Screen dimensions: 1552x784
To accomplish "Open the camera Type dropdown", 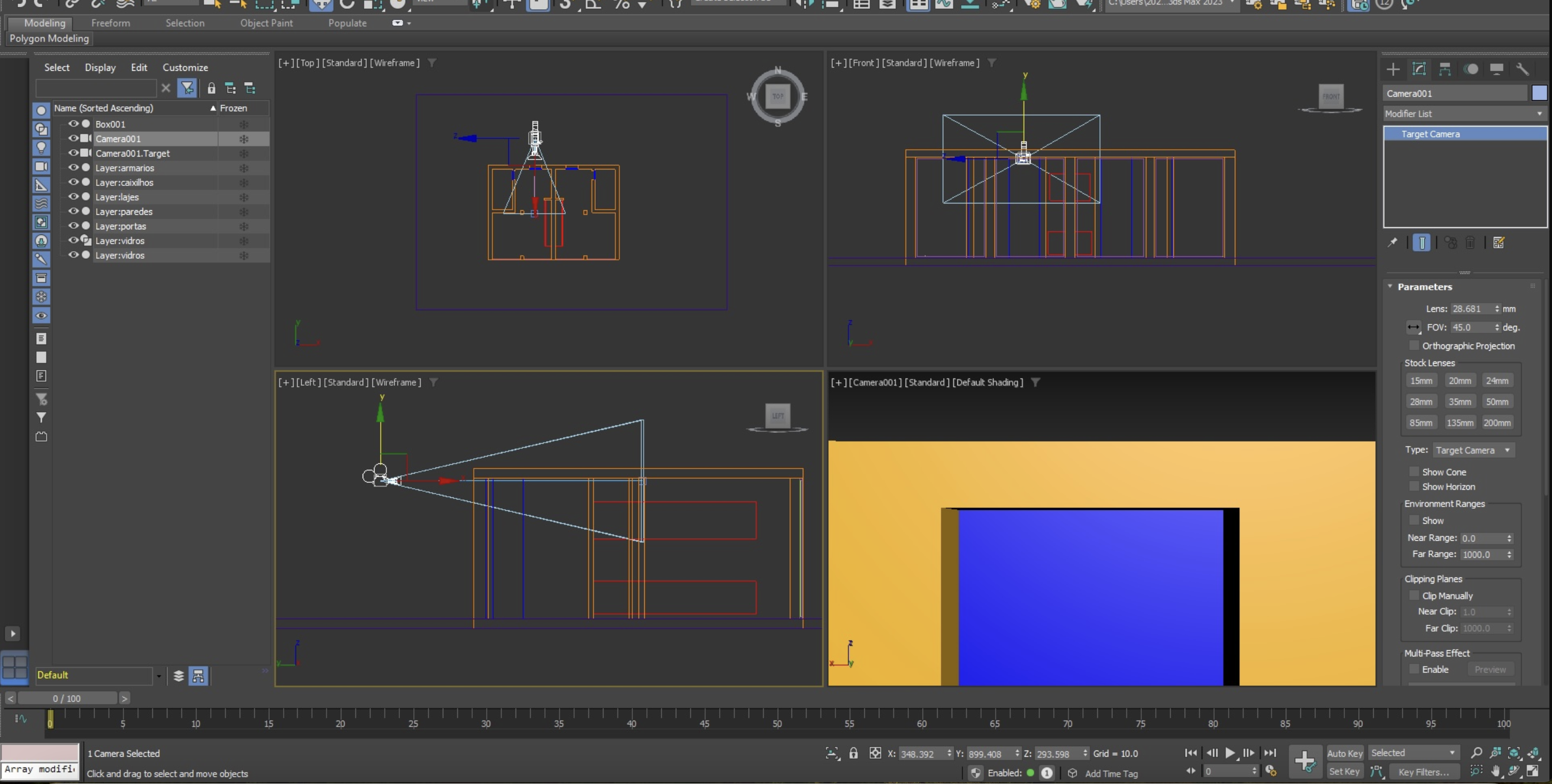I will pyautogui.click(x=1472, y=450).
